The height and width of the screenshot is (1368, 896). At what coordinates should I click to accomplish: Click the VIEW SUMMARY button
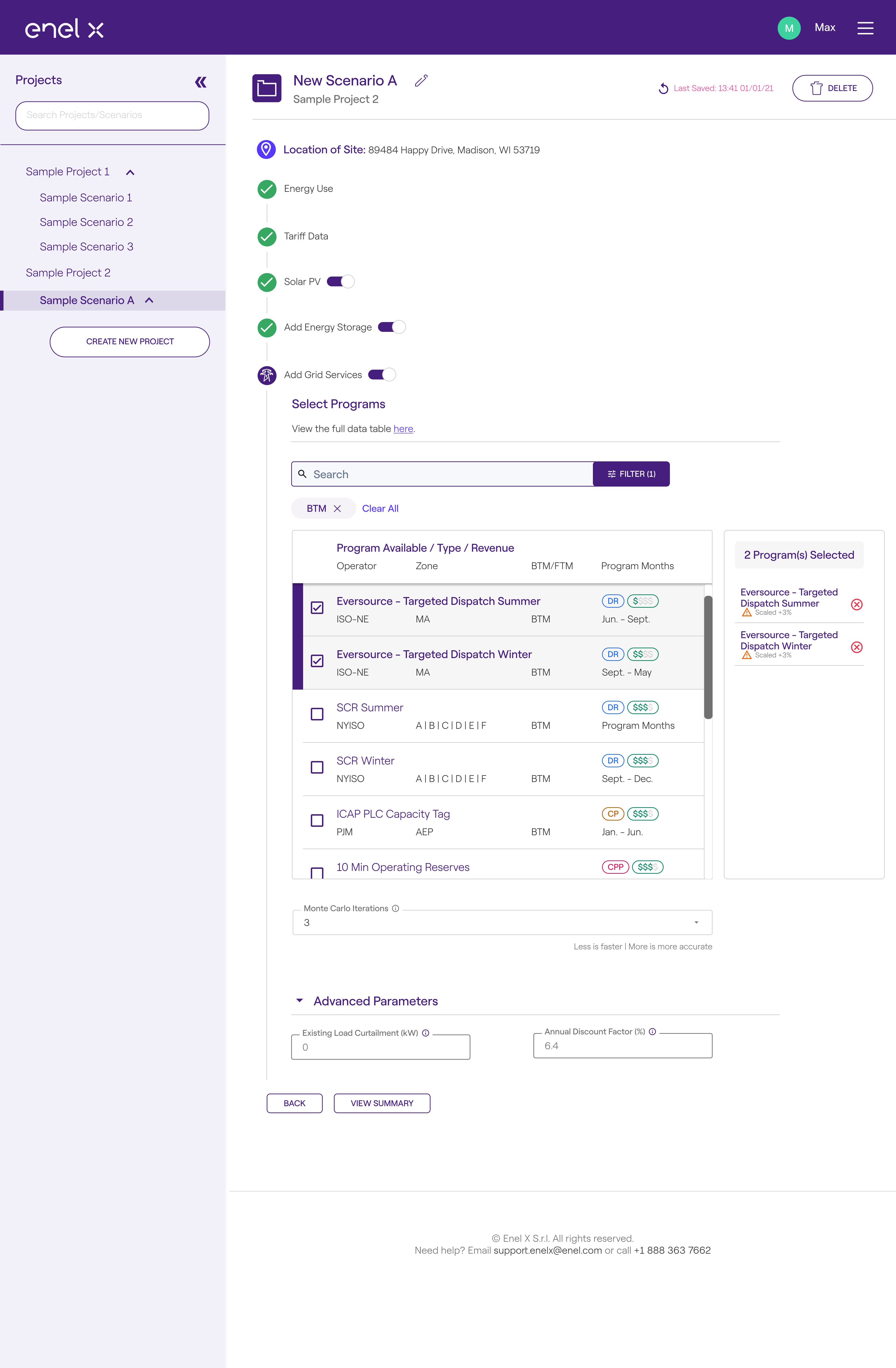click(382, 1103)
